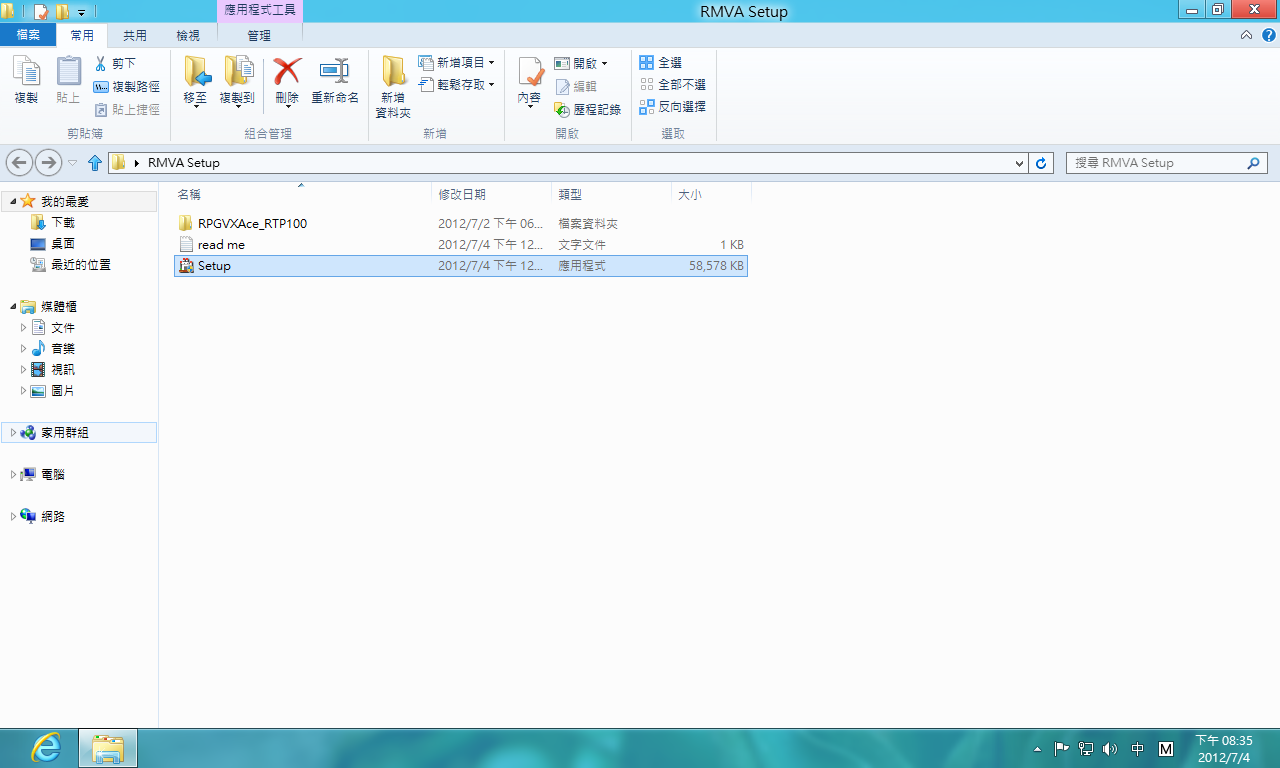The image size is (1280, 768).
Task: Click the Help question mark icon
Action: point(1268,35)
